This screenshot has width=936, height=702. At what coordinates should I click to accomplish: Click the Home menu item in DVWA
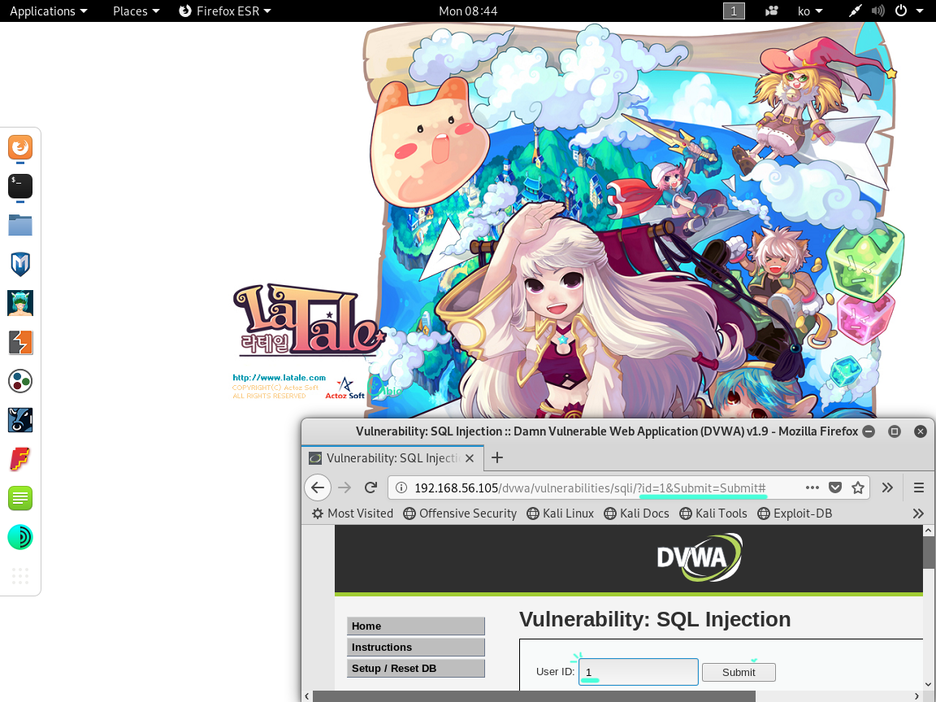click(x=415, y=626)
